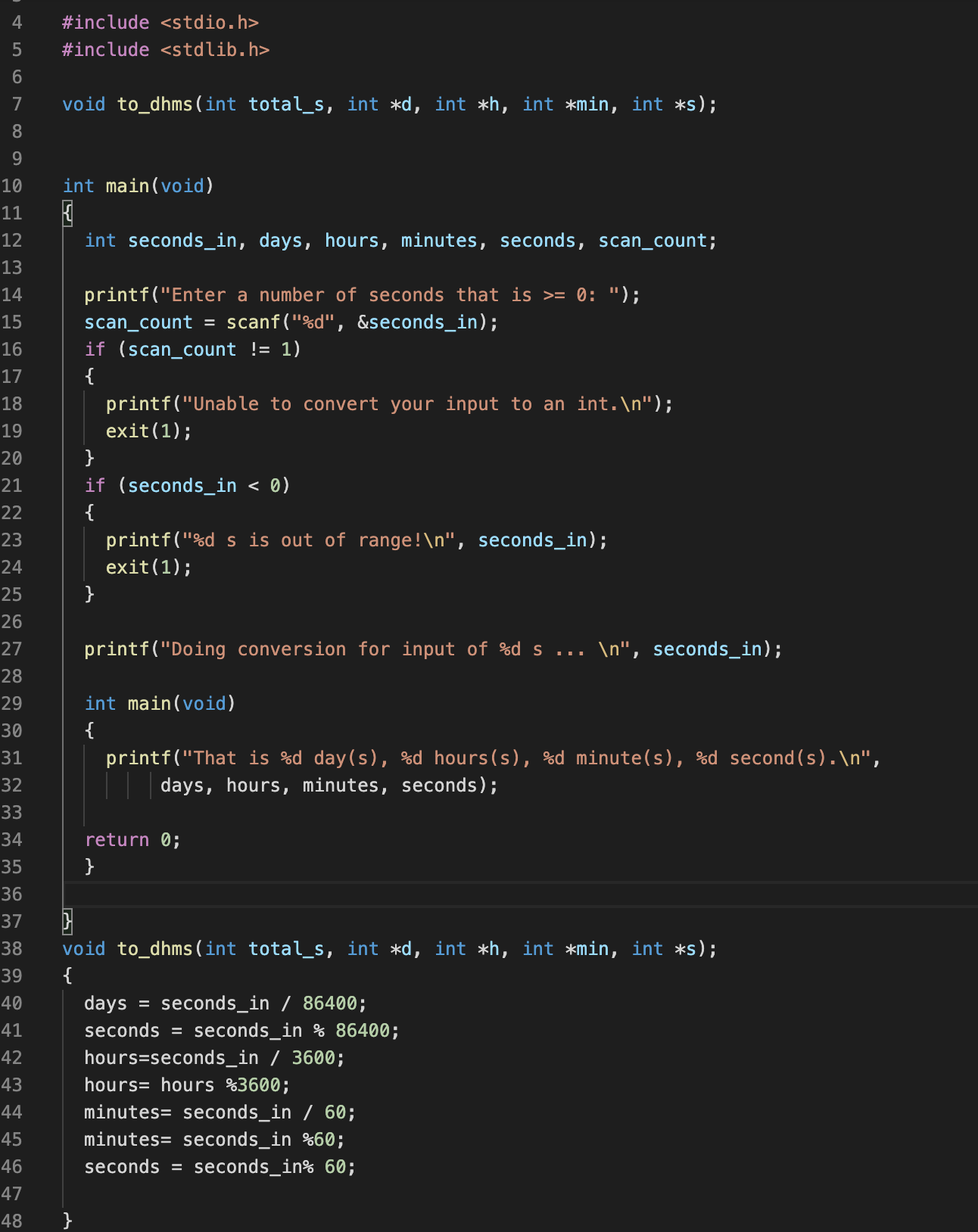Select line number 27 in the gutter
The image size is (978, 1232).
[x=12, y=649]
